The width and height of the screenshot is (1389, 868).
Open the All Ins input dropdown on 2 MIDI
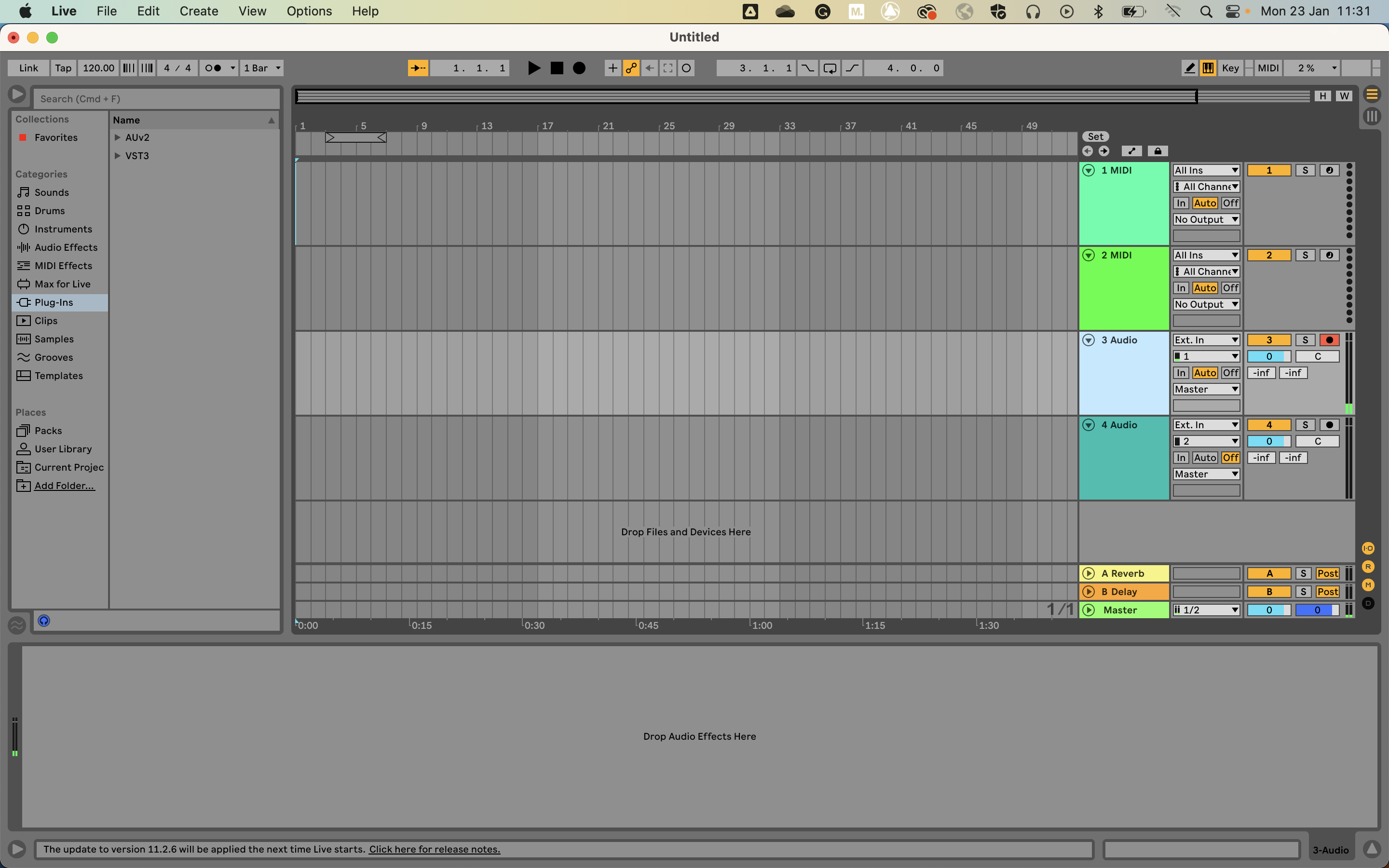(1205, 254)
